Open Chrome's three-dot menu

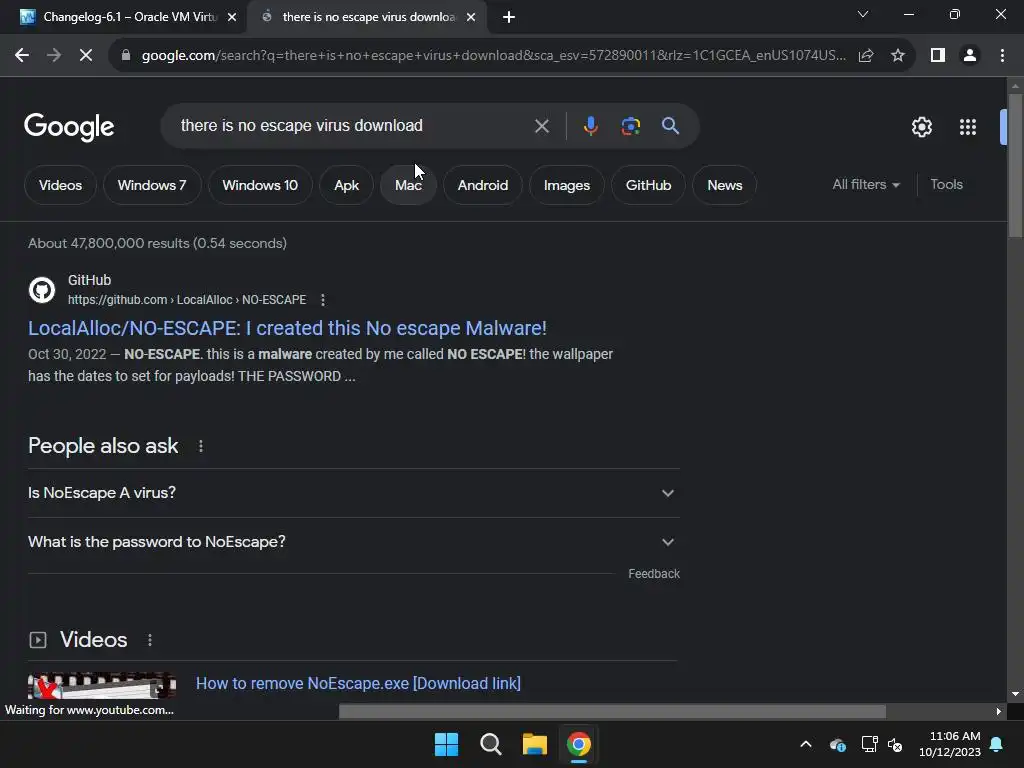pos(1002,56)
